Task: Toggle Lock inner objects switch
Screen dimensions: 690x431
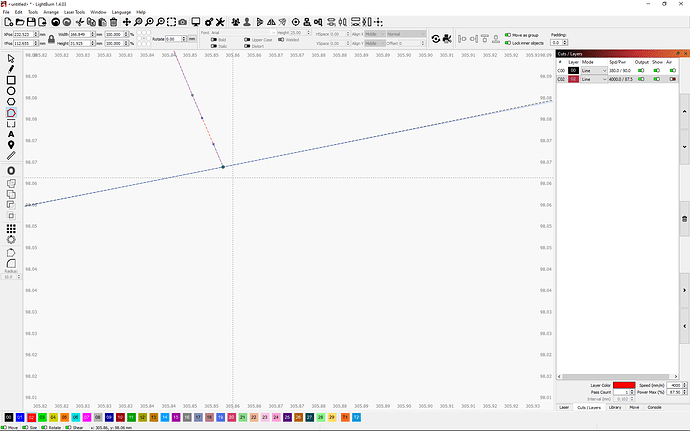Action: [507, 43]
